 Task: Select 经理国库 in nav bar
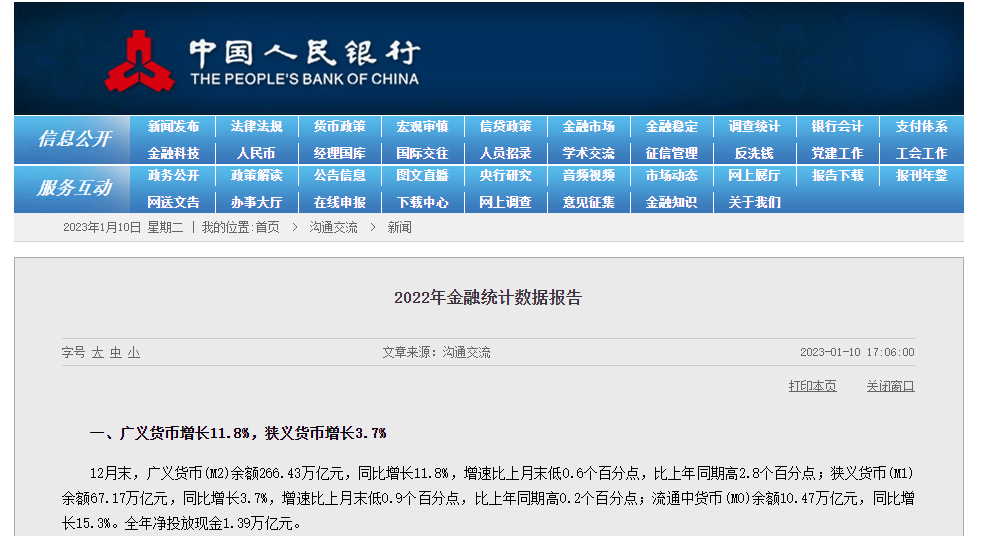[x=340, y=153]
